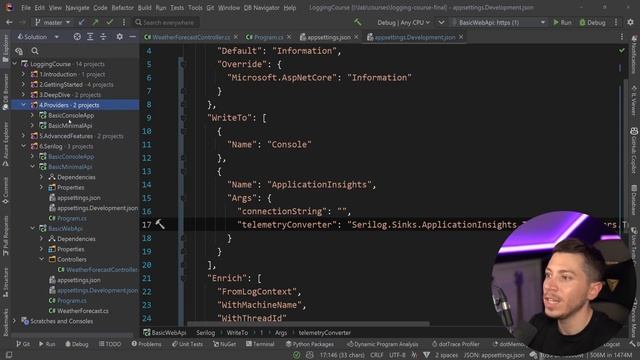The image size is (640, 360).
Task: Click the green inspection checkmark in editor
Action: pyautogui.click(x=622, y=51)
